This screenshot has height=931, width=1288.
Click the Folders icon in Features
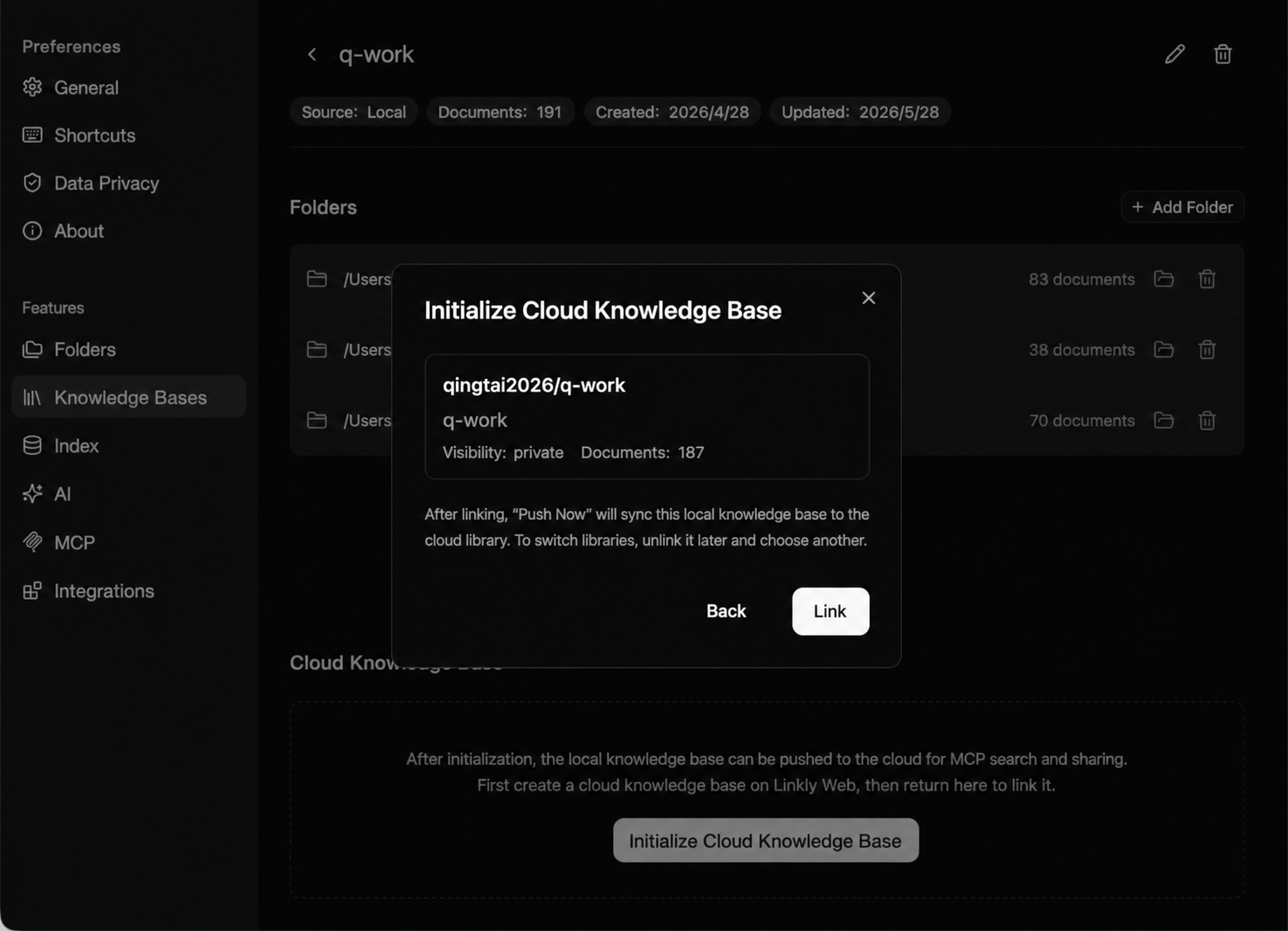pyautogui.click(x=32, y=349)
